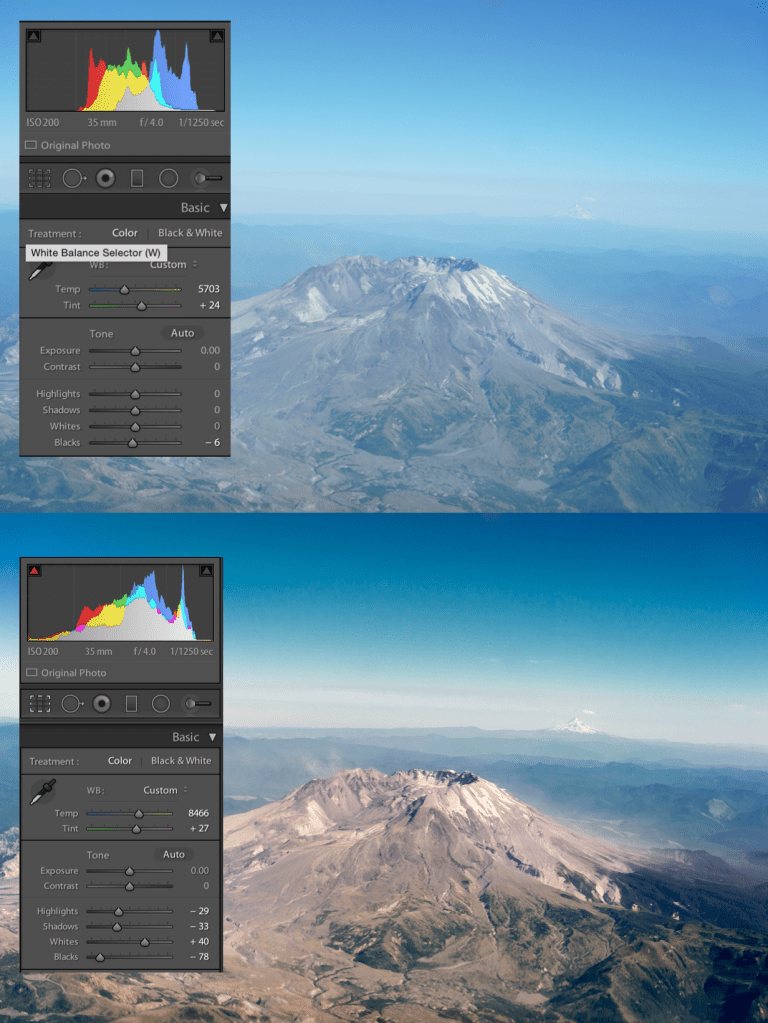This screenshot has width=768, height=1023.
Task: Toggle shadow clipping indicator on upper histogram
Action: [33, 36]
